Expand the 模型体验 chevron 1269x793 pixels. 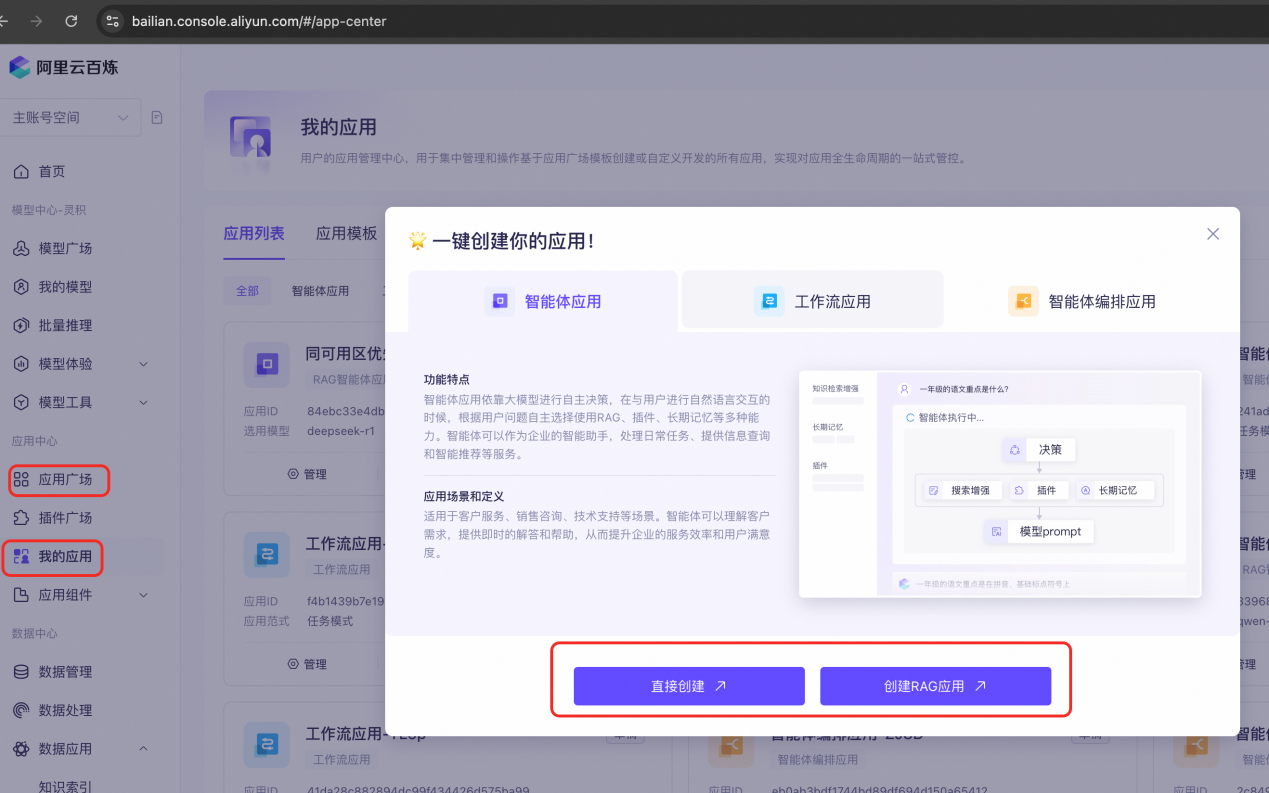coord(143,364)
